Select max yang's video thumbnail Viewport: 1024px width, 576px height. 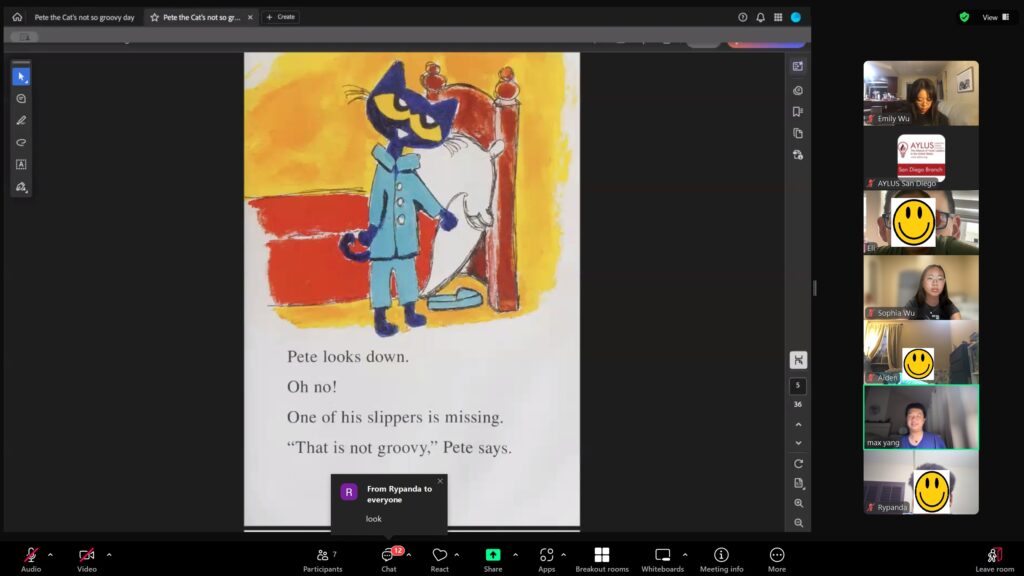click(921, 418)
